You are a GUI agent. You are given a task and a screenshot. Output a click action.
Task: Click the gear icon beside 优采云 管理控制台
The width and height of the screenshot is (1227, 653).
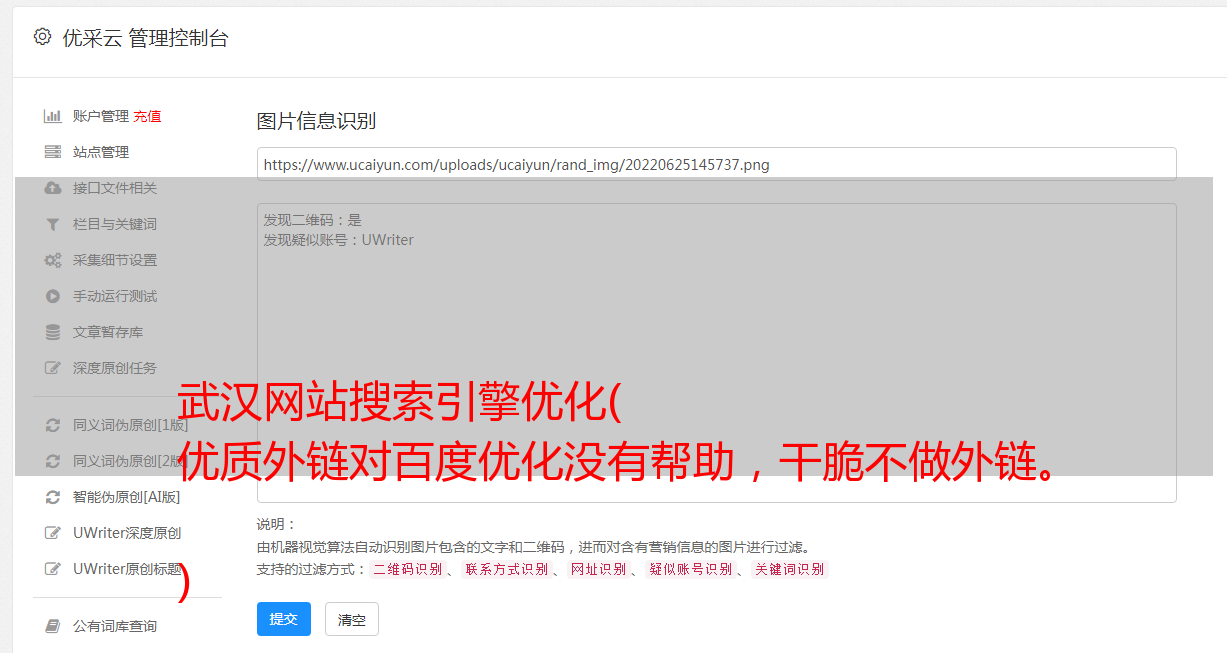(x=42, y=37)
